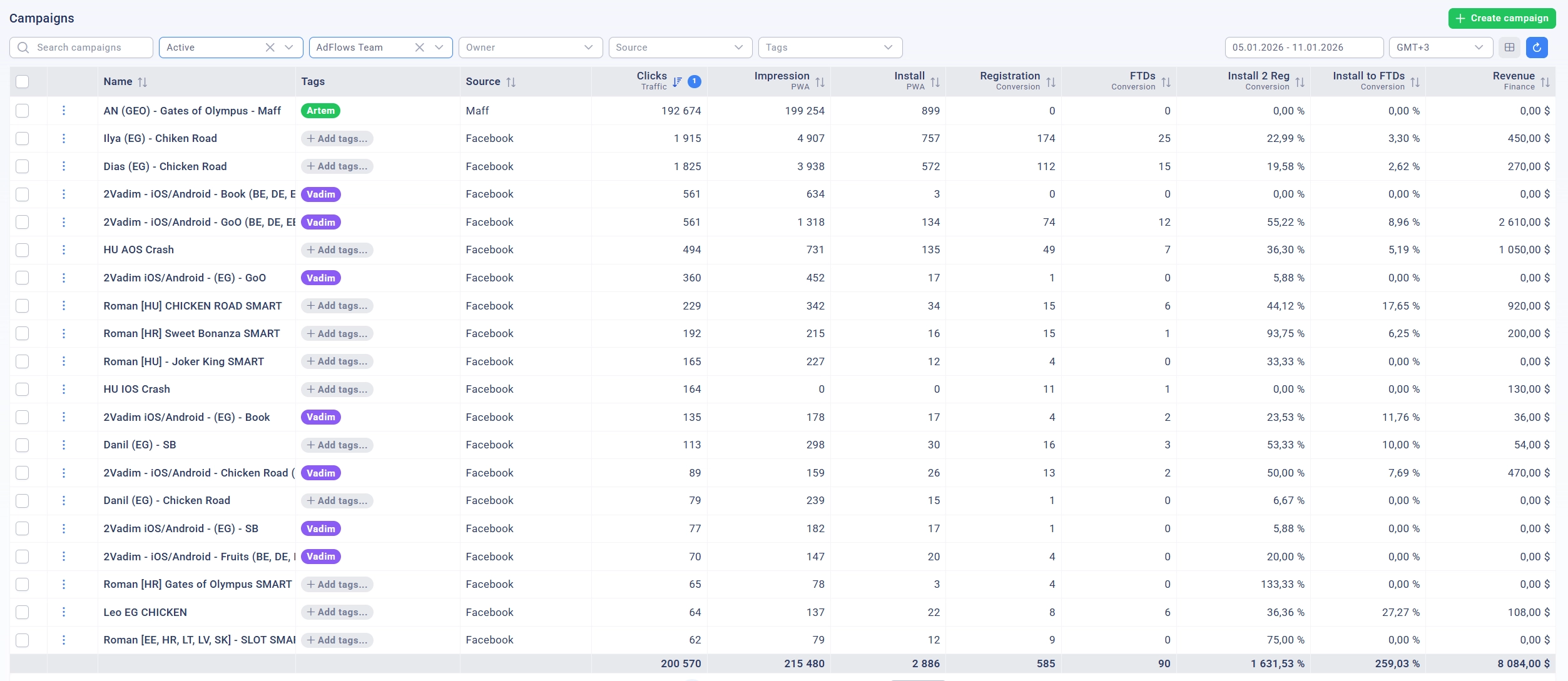This screenshot has width=1568, height=681.
Task: Sort by Impression column arrows
Action: (x=820, y=82)
